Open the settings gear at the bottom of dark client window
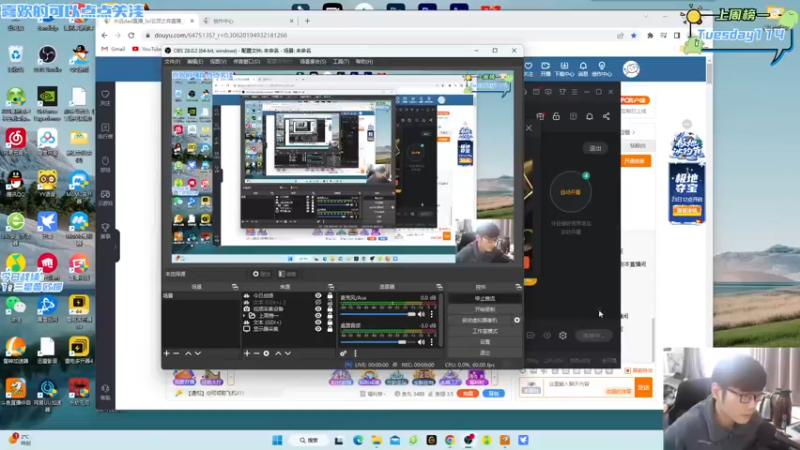The height and width of the screenshot is (450, 800). 563,335
